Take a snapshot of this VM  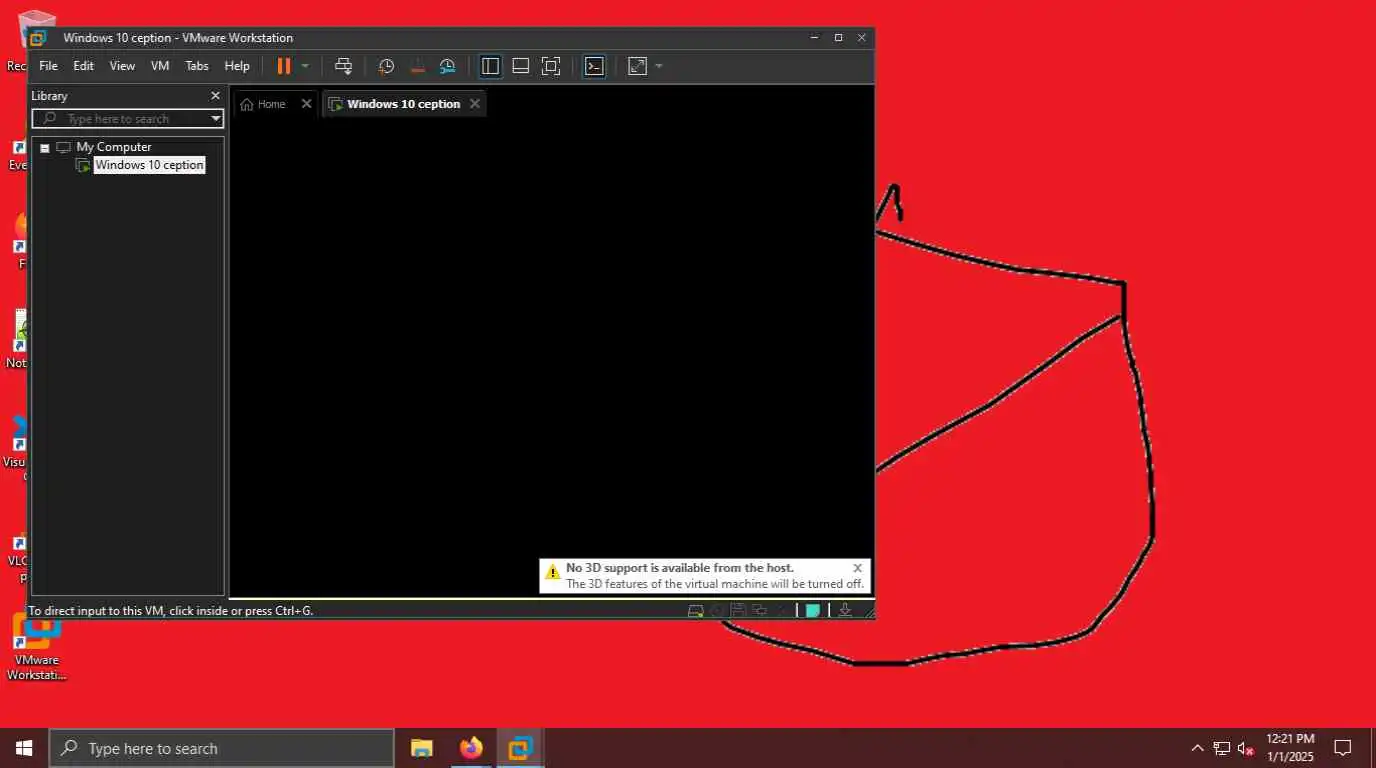click(x=386, y=66)
